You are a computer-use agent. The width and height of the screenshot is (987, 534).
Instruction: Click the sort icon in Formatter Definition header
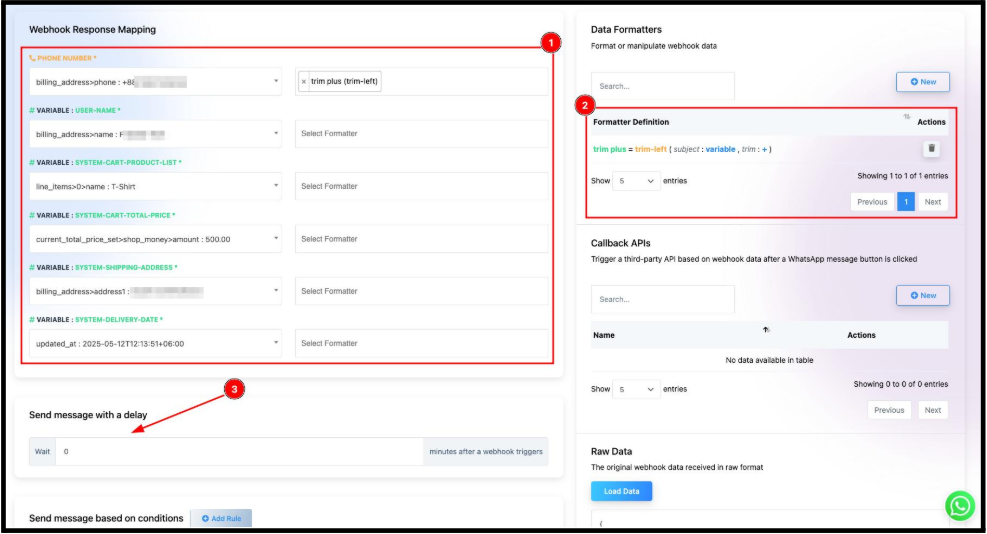906,117
